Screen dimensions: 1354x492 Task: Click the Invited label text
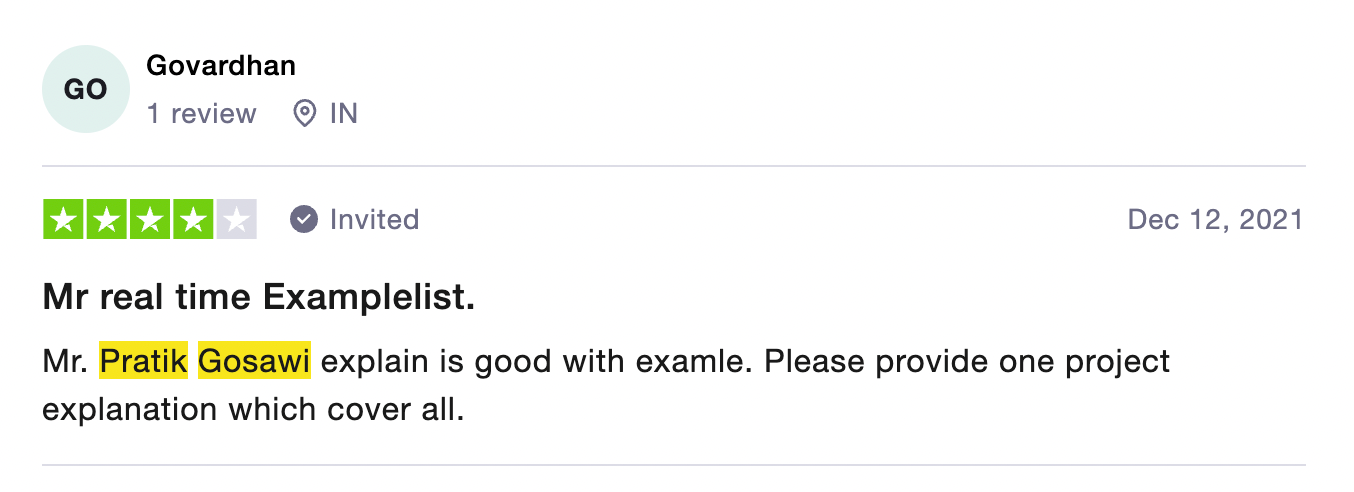pyautogui.click(x=374, y=219)
